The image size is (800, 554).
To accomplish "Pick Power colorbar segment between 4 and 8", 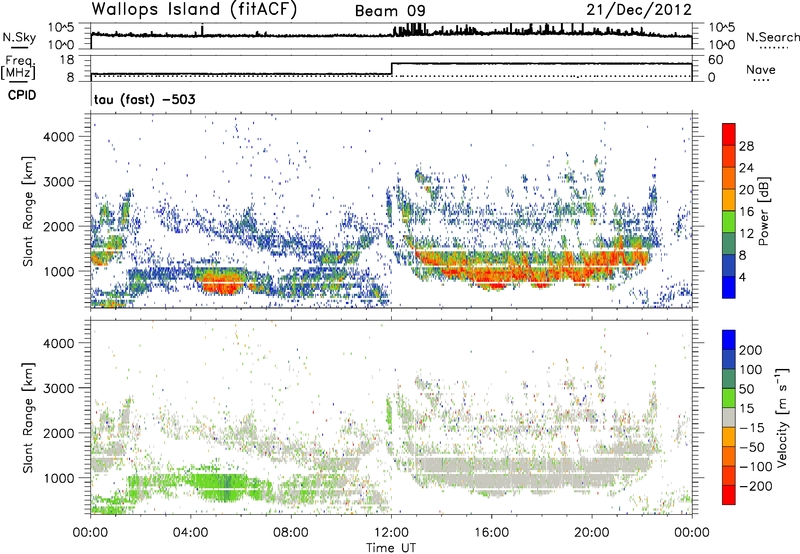I will tap(729, 266).
